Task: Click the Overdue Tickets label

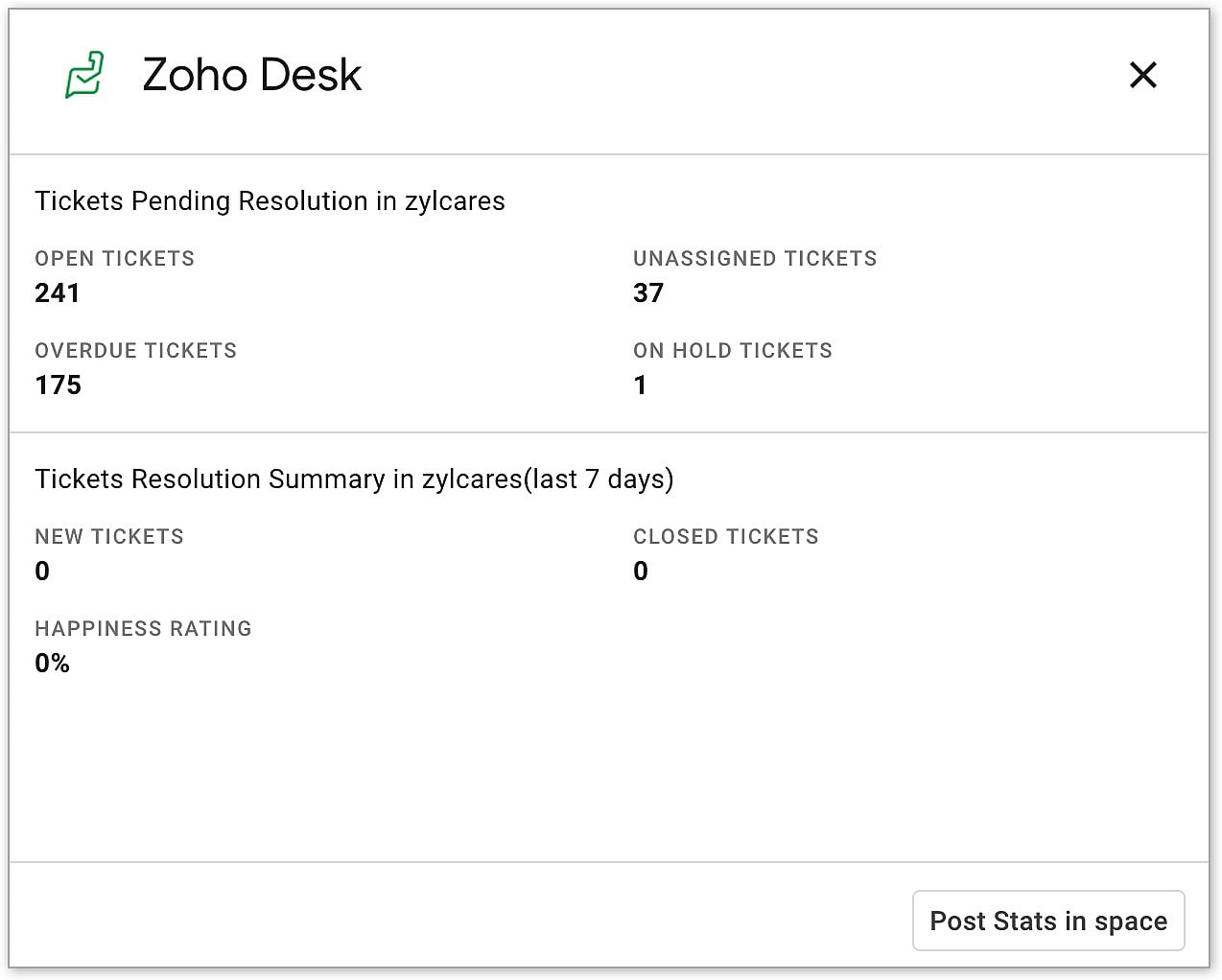Action: pyautogui.click(x=136, y=351)
